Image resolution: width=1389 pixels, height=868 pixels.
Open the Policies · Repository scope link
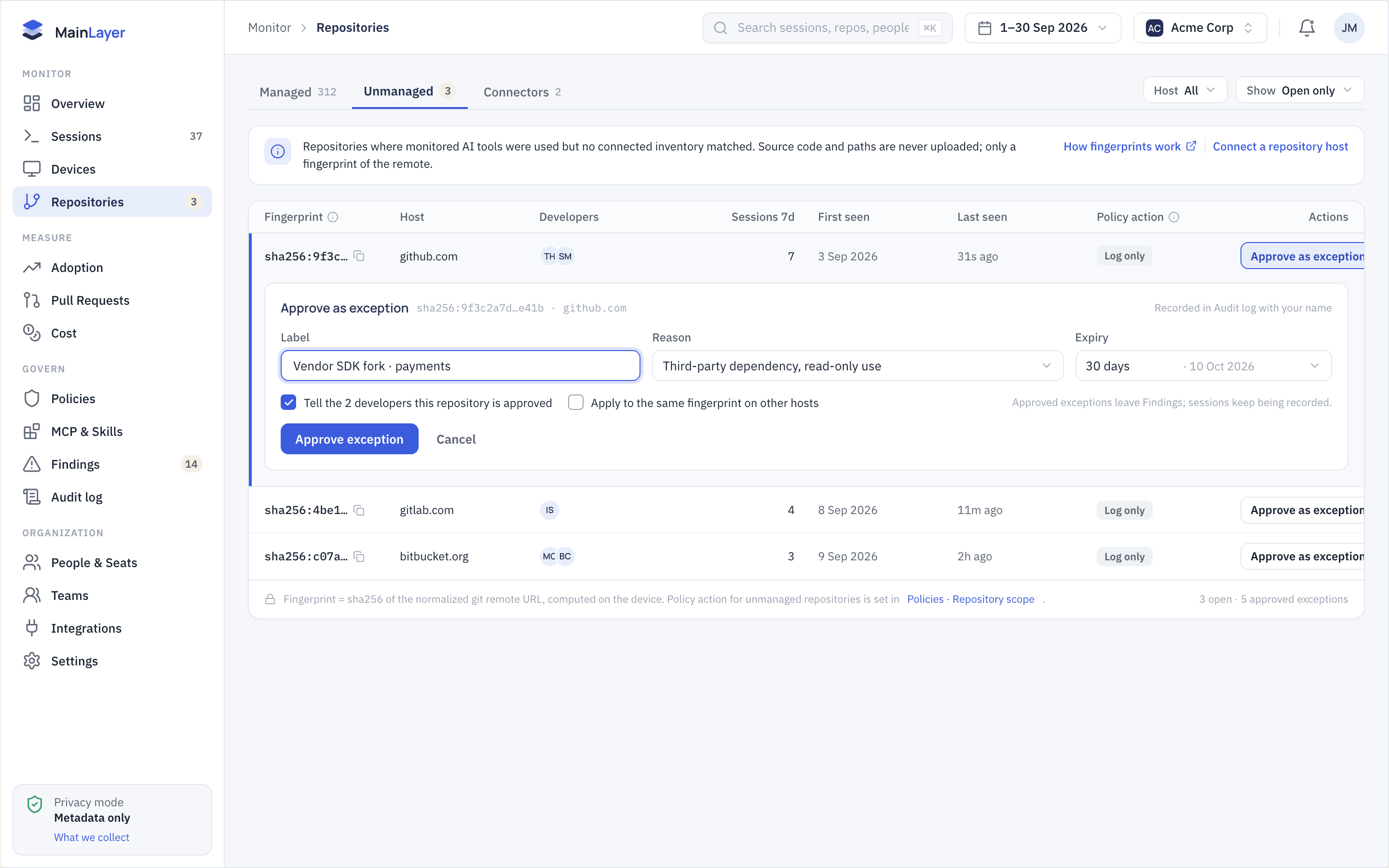tap(970, 599)
